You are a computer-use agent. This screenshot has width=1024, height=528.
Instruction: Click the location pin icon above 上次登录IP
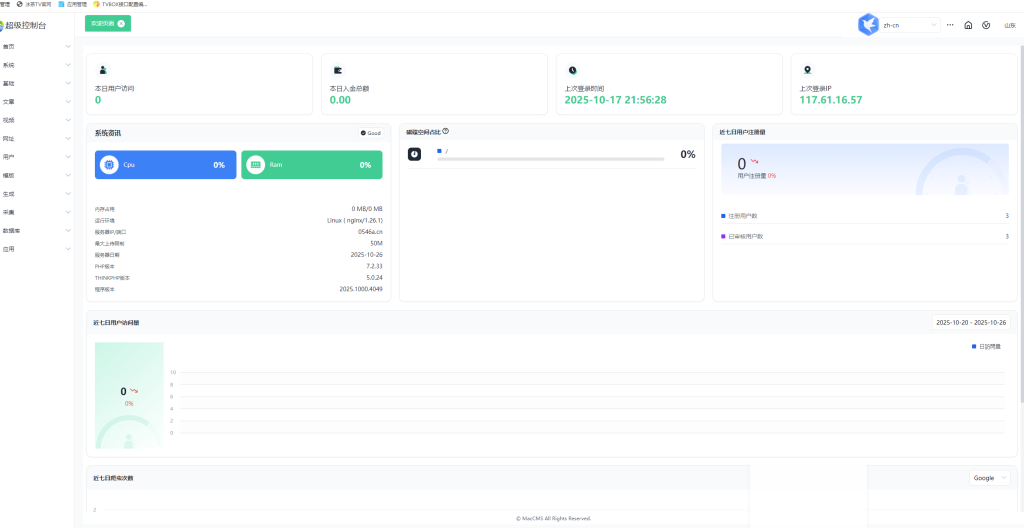click(807, 70)
